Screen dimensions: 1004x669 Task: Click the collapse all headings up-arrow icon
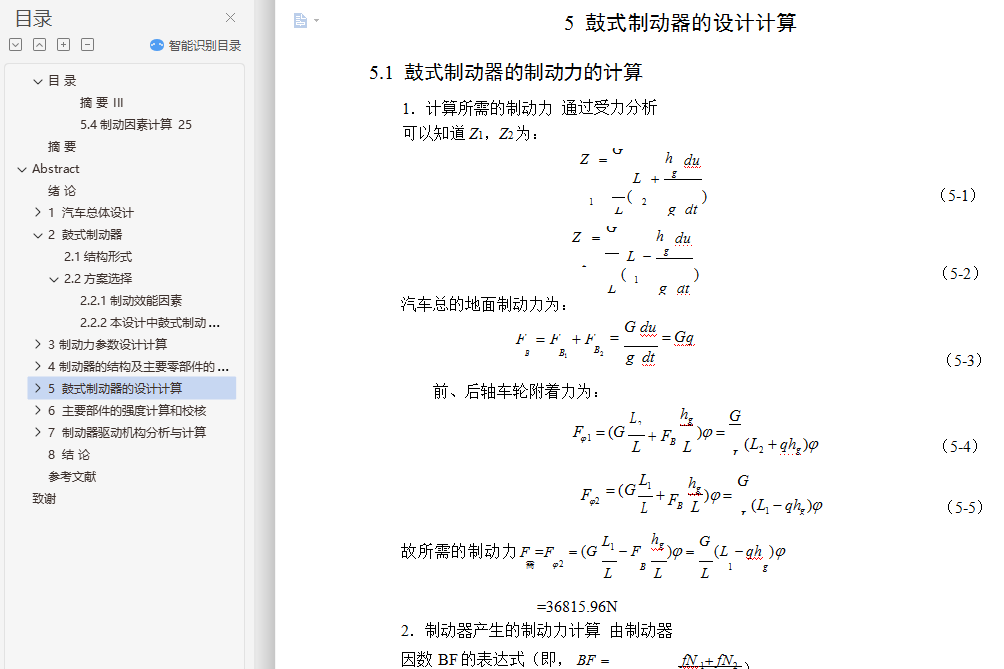40,45
